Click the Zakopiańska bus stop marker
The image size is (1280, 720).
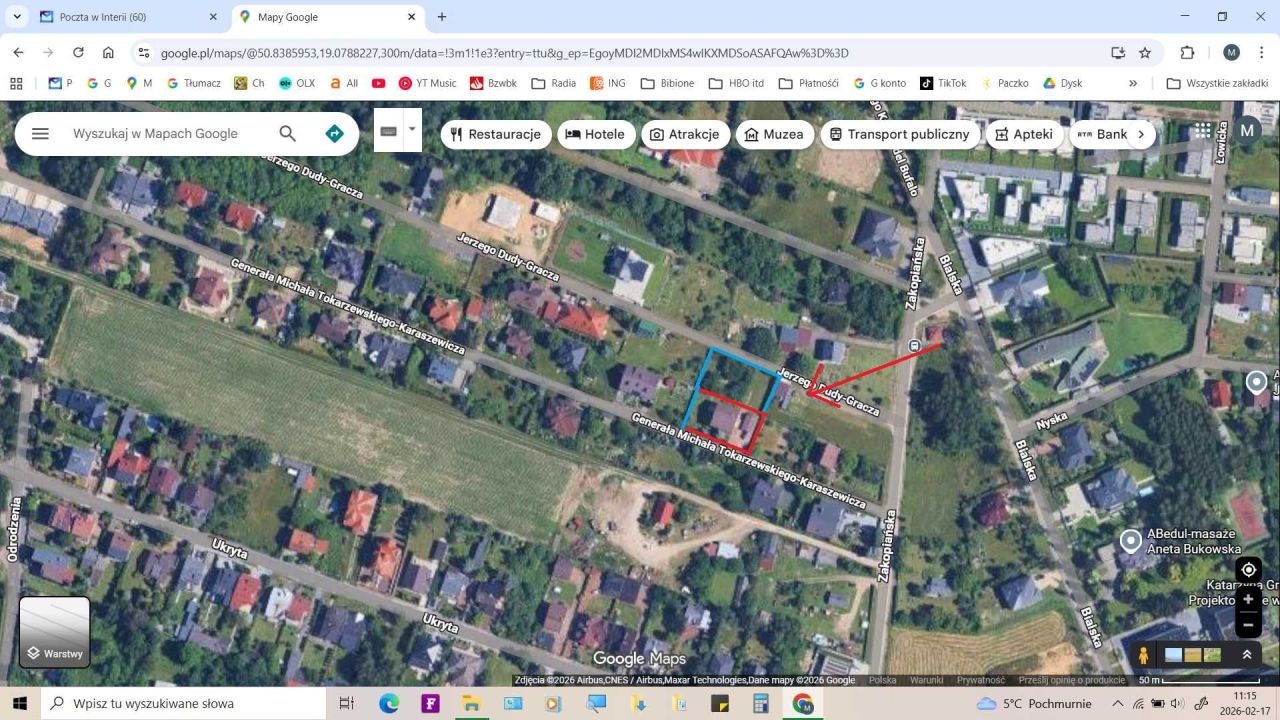point(914,346)
